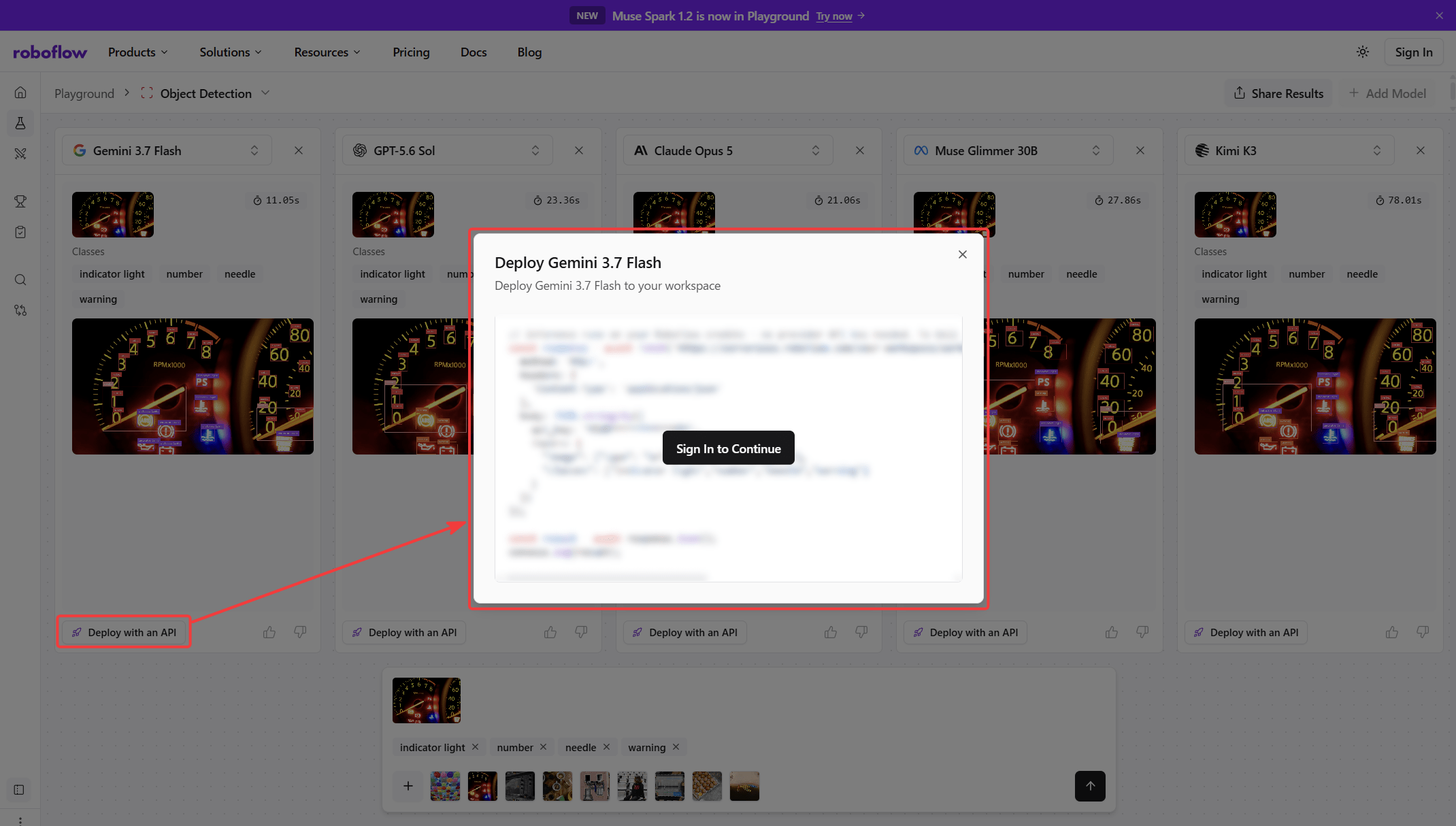
Task: Remove the 'warning' class tag
Action: (x=676, y=747)
